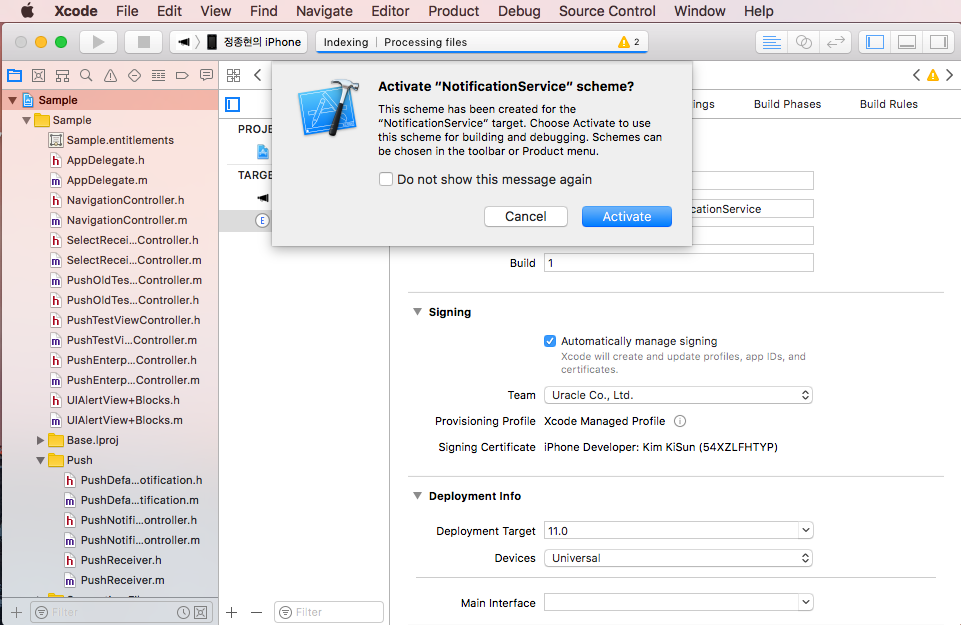Collapse the Sample project root
961x625 pixels.
pos(12,100)
